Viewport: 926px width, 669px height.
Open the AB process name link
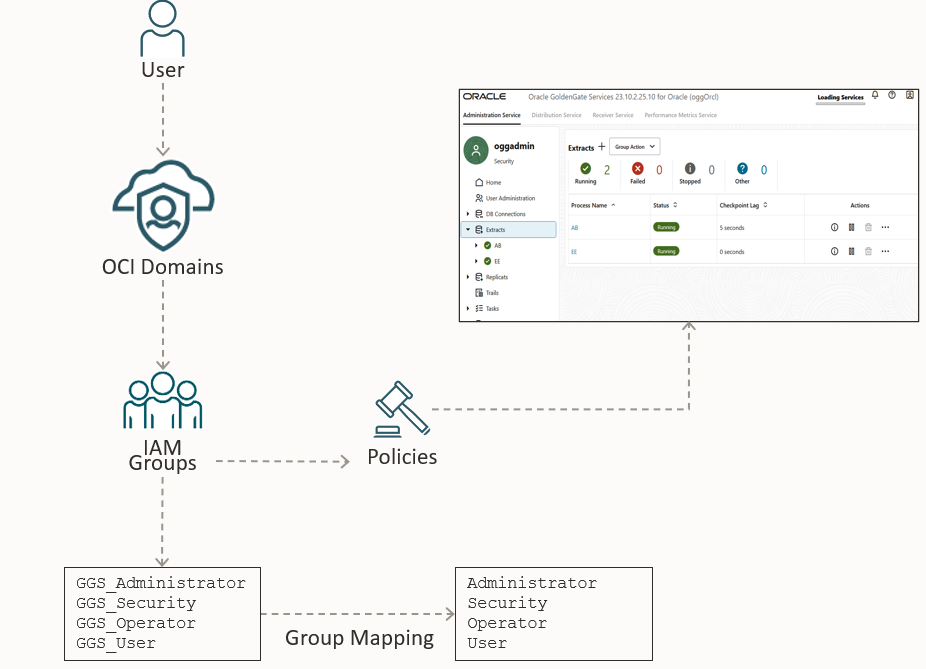pos(574,228)
